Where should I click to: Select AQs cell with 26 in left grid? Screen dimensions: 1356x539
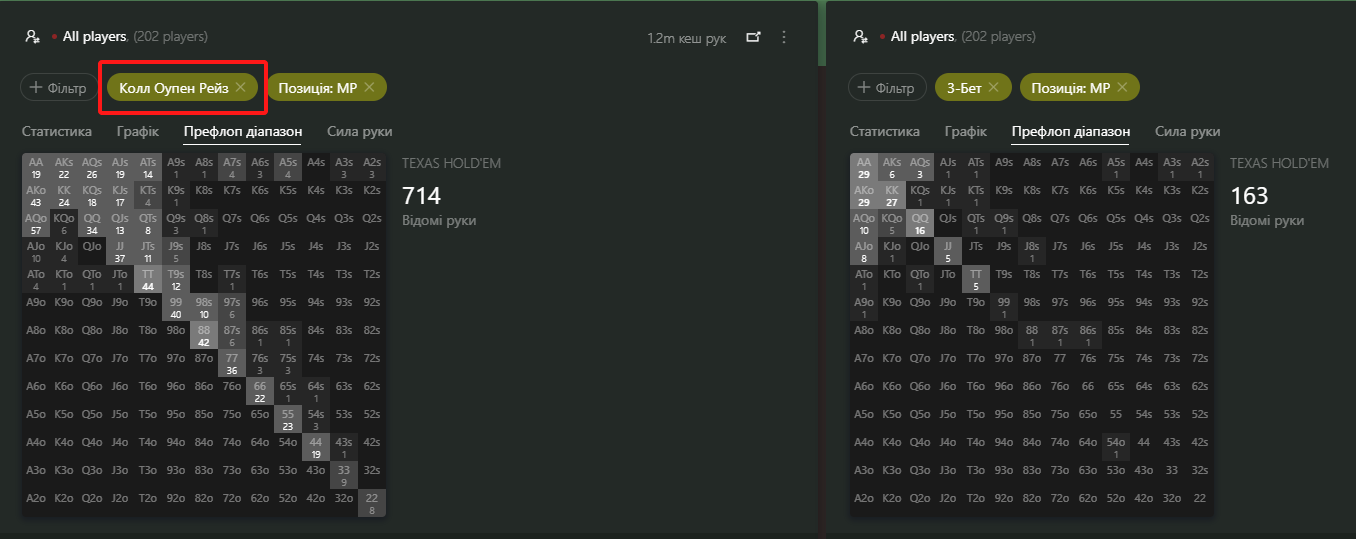tap(92, 167)
